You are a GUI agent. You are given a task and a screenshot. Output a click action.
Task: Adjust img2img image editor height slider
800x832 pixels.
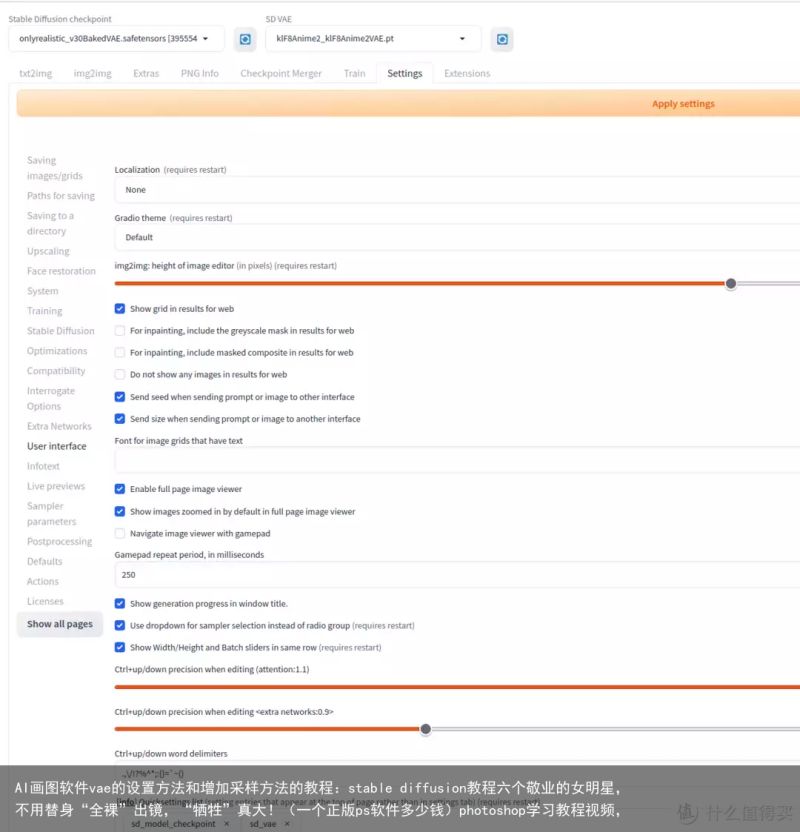(731, 284)
